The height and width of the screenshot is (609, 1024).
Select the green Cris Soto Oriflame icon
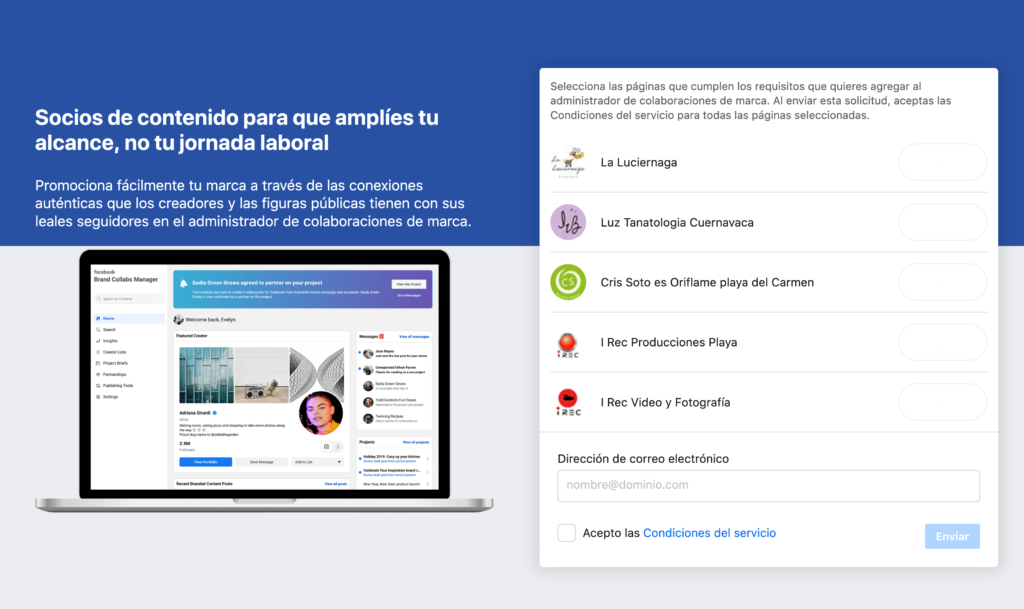pos(568,282)
